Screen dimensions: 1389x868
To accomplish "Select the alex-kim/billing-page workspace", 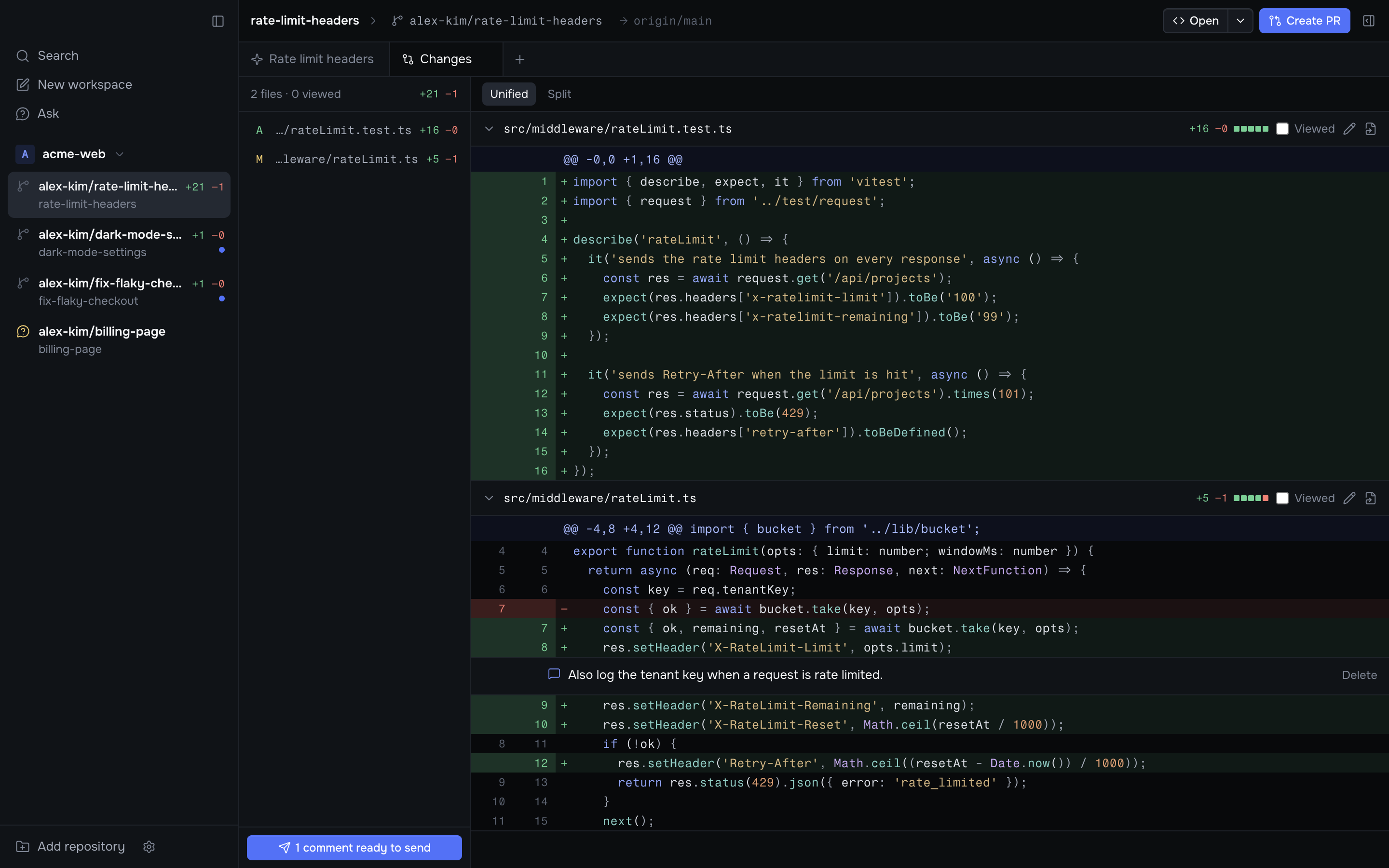I will click(x=119, y=340).
